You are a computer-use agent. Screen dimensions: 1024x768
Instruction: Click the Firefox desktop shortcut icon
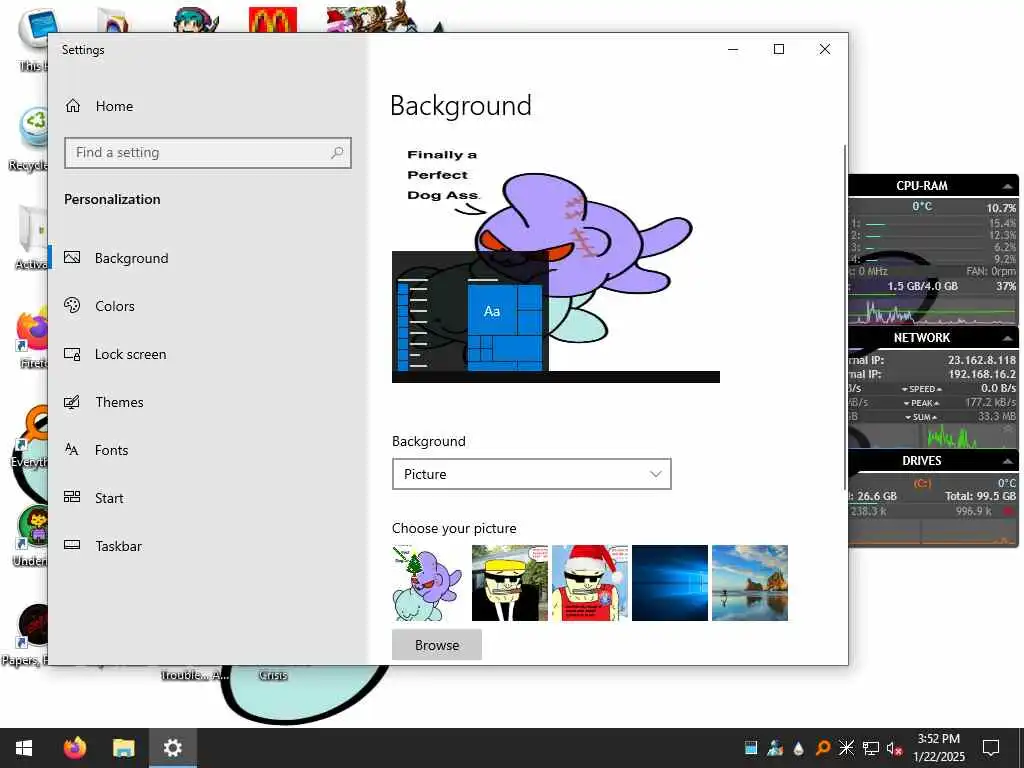pyautogui.click(x=33, y=330)
